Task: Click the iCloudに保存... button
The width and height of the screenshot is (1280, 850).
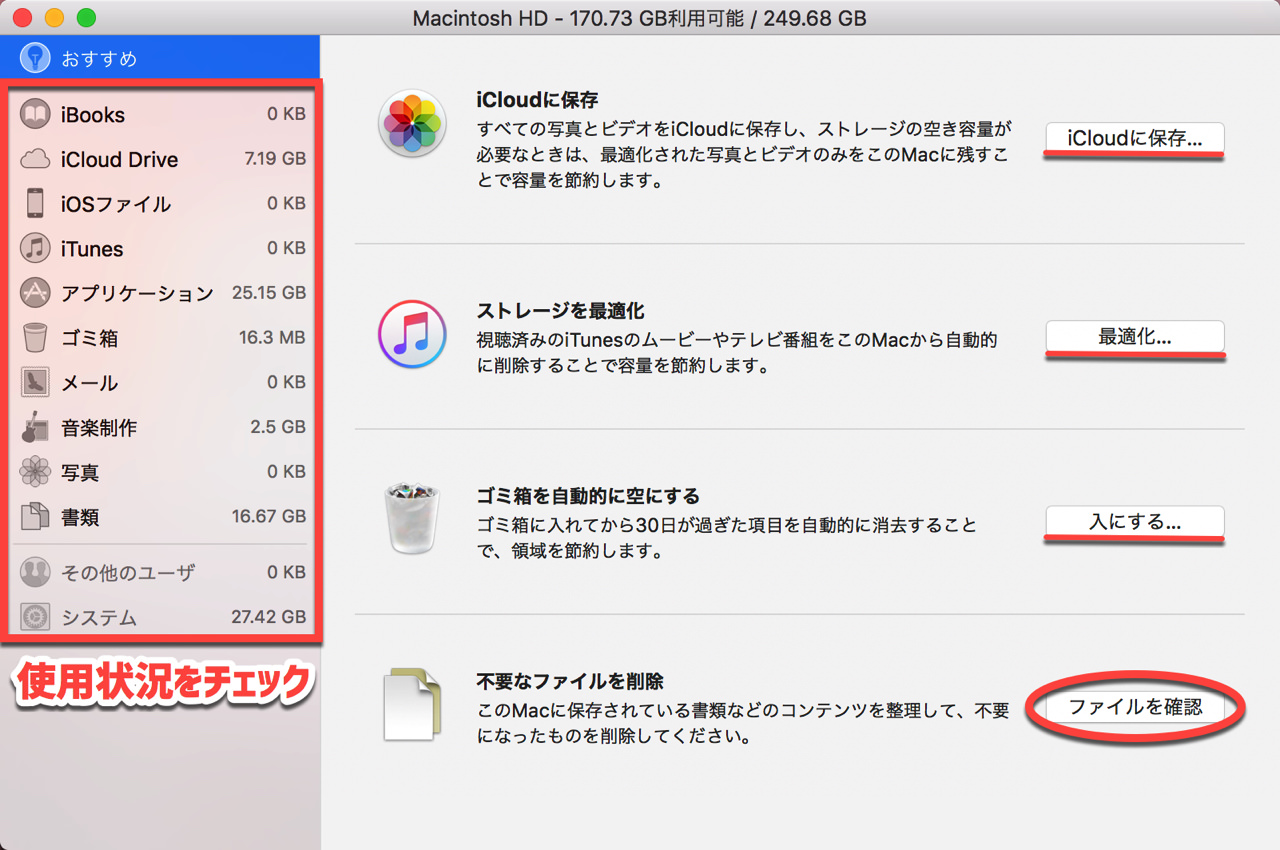Action: pos(1135,138)
